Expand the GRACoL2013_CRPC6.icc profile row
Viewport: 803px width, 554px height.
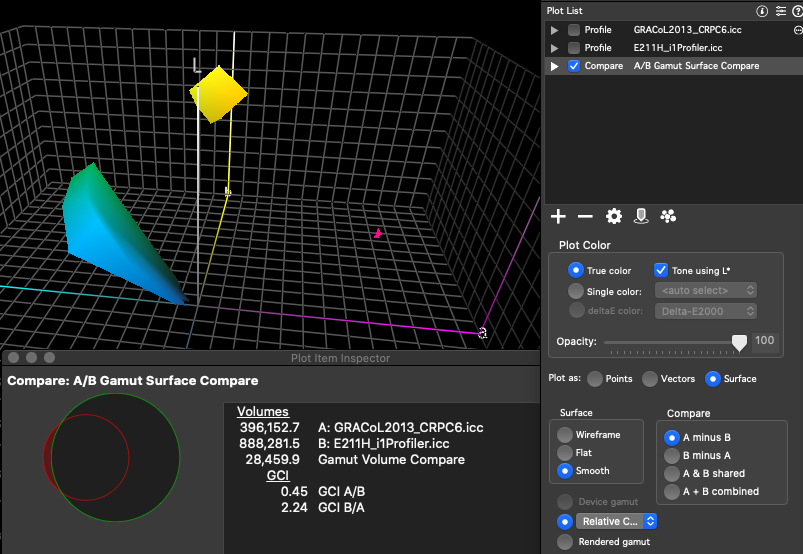[x=554, y=30]
